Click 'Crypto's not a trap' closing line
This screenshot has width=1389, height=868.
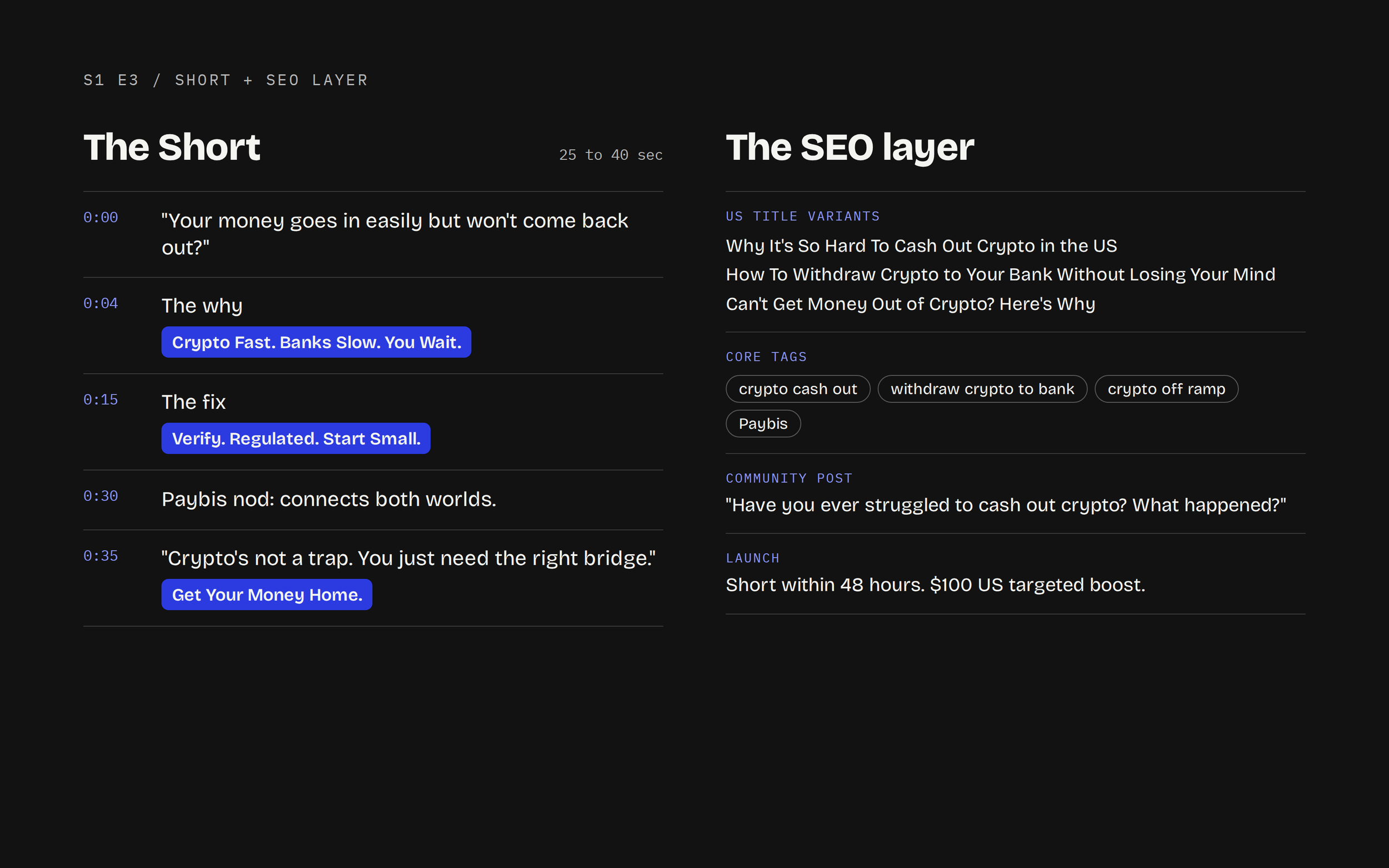(408, 559)
